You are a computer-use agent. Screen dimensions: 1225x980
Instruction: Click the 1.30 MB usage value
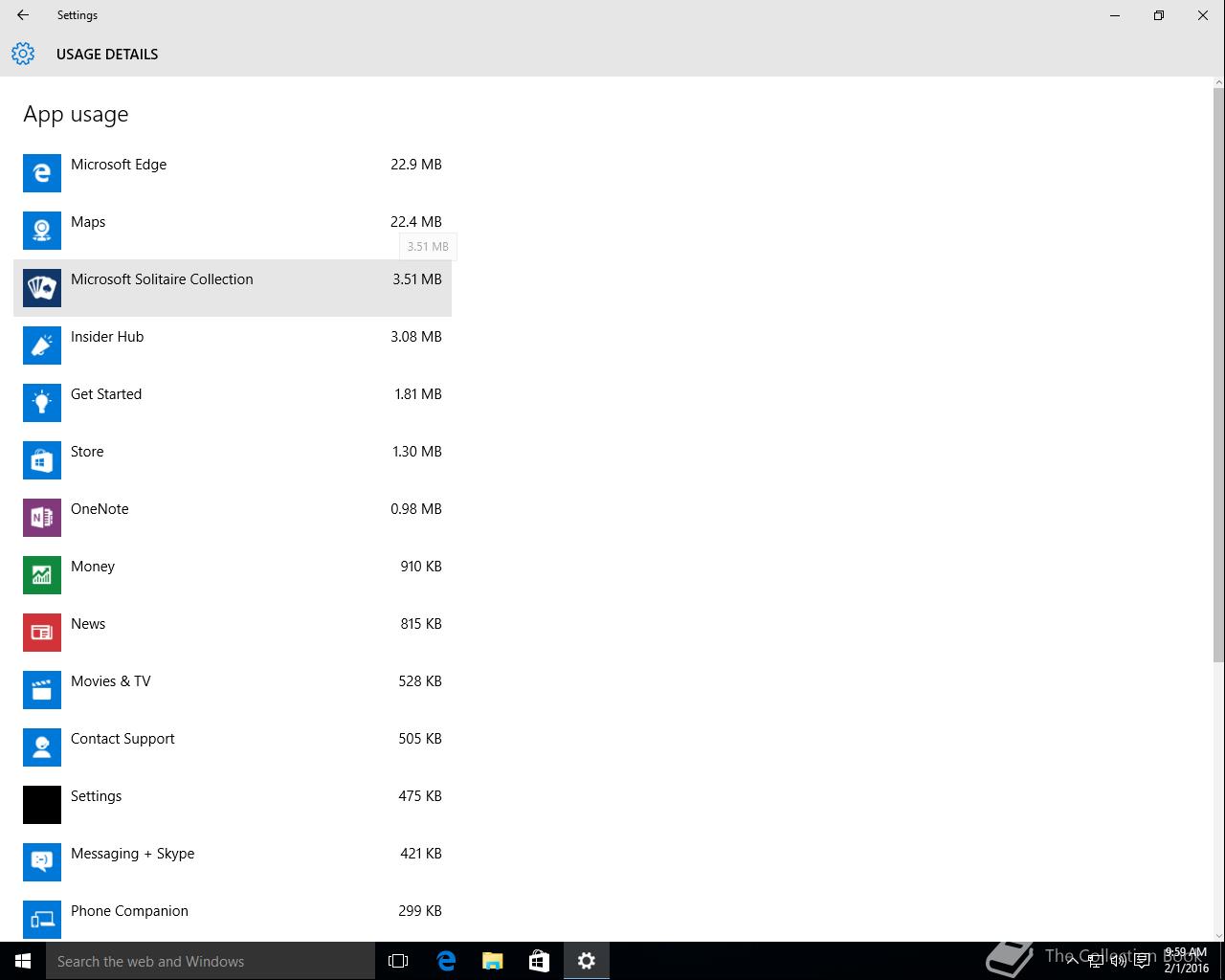click(417, 452)
